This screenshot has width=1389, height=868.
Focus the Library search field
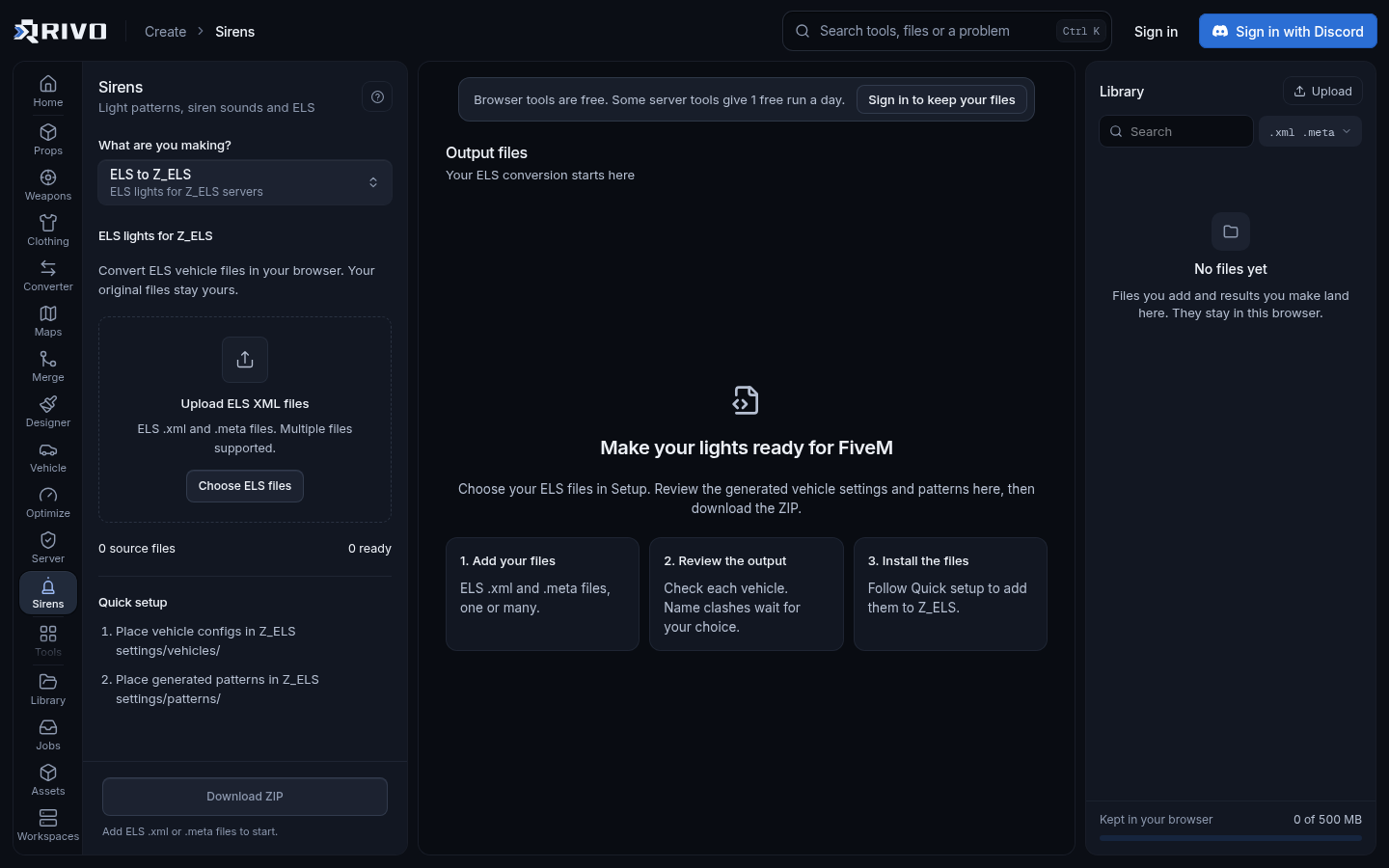tap(1176, 131)
